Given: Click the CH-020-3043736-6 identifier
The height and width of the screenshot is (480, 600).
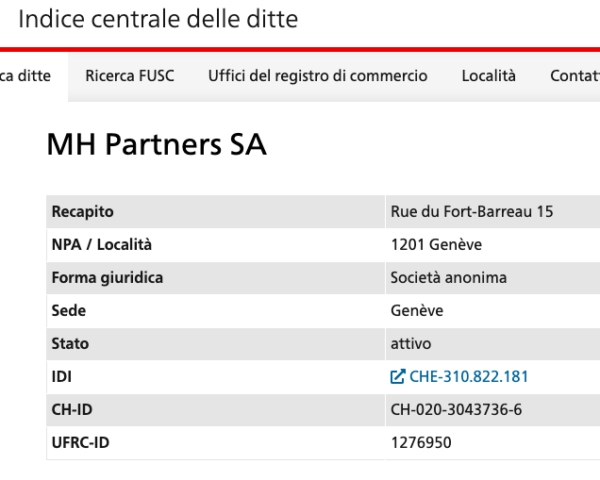Looking at the screenshot, I should (456, 410).
